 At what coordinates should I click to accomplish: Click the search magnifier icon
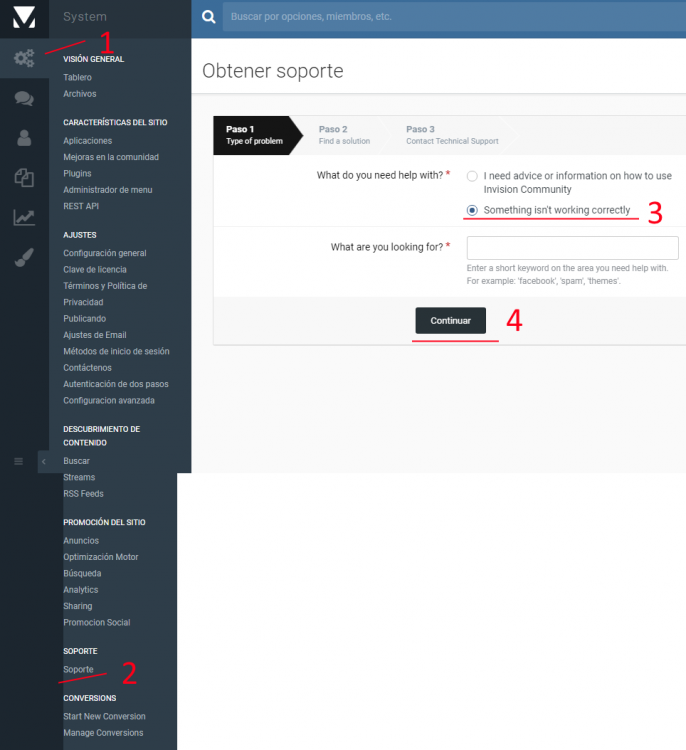(208, 17)
